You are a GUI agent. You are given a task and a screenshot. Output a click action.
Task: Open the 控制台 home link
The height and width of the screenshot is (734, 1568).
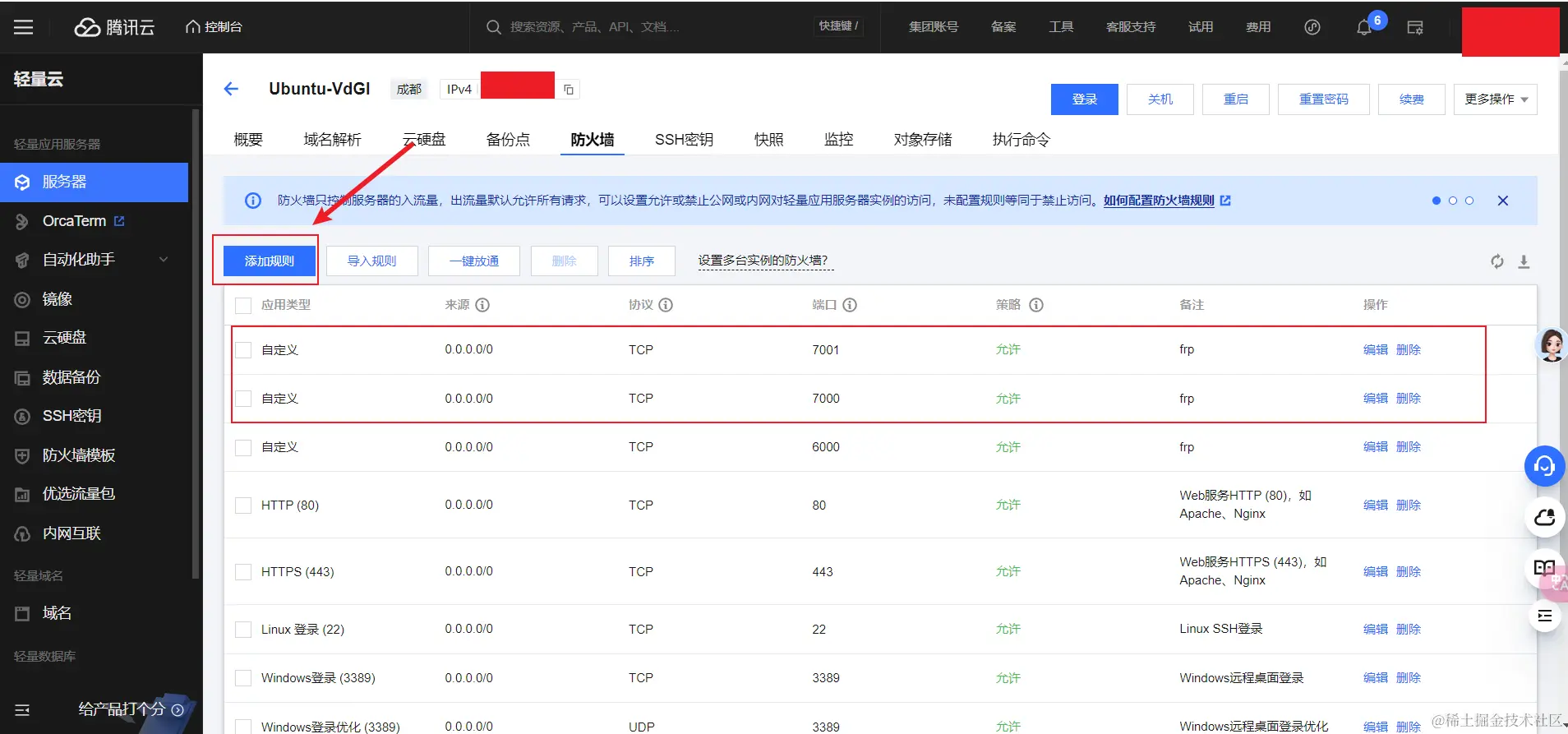pyautogui.click(x=214, y=27)
